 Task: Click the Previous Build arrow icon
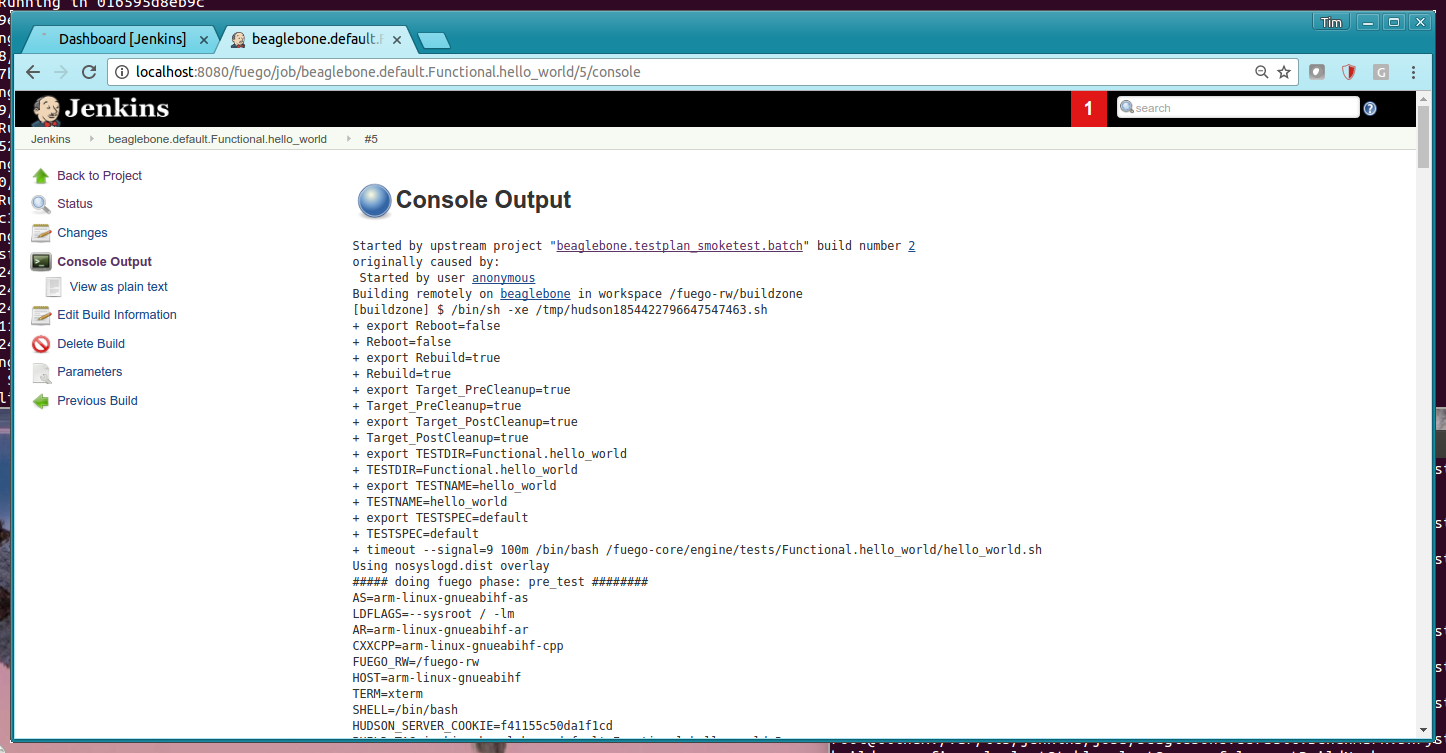click(41, 401)
